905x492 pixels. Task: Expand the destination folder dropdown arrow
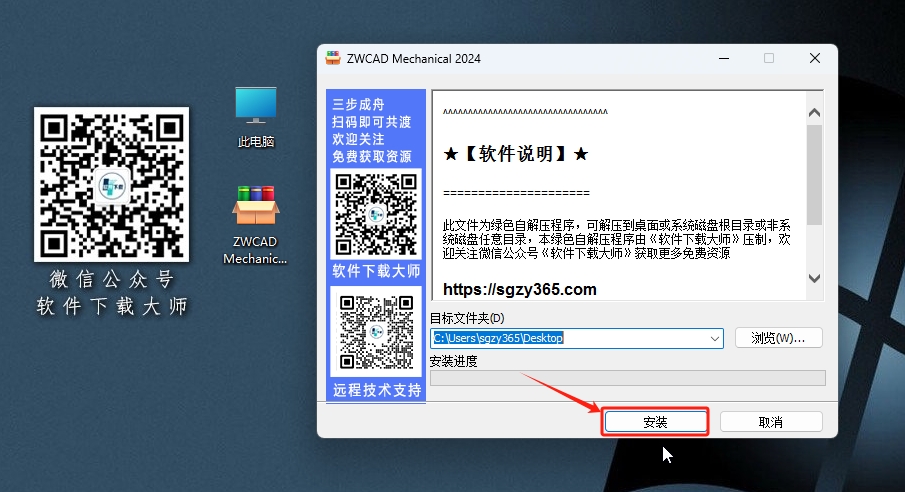coord(715,338)
